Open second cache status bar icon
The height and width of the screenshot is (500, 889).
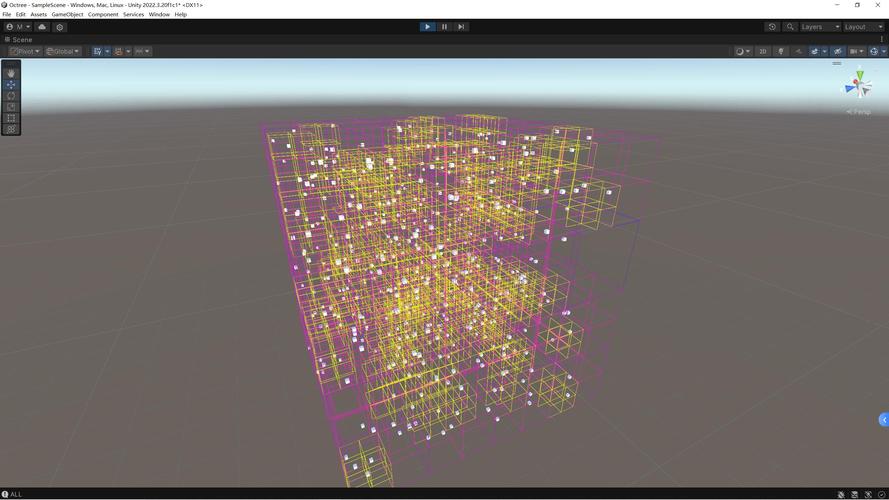point(854,494)
